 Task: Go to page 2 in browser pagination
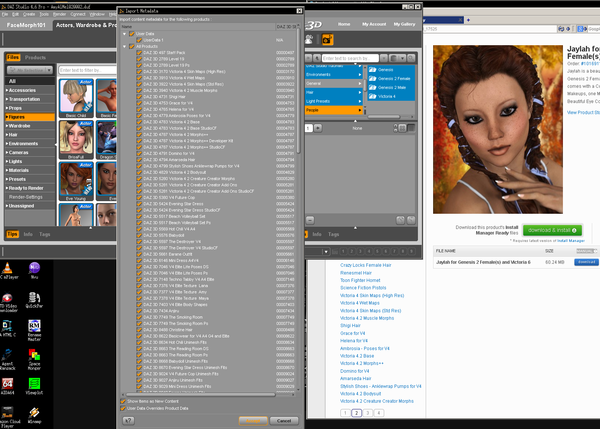pyautogui.click(x=356, y=413)
